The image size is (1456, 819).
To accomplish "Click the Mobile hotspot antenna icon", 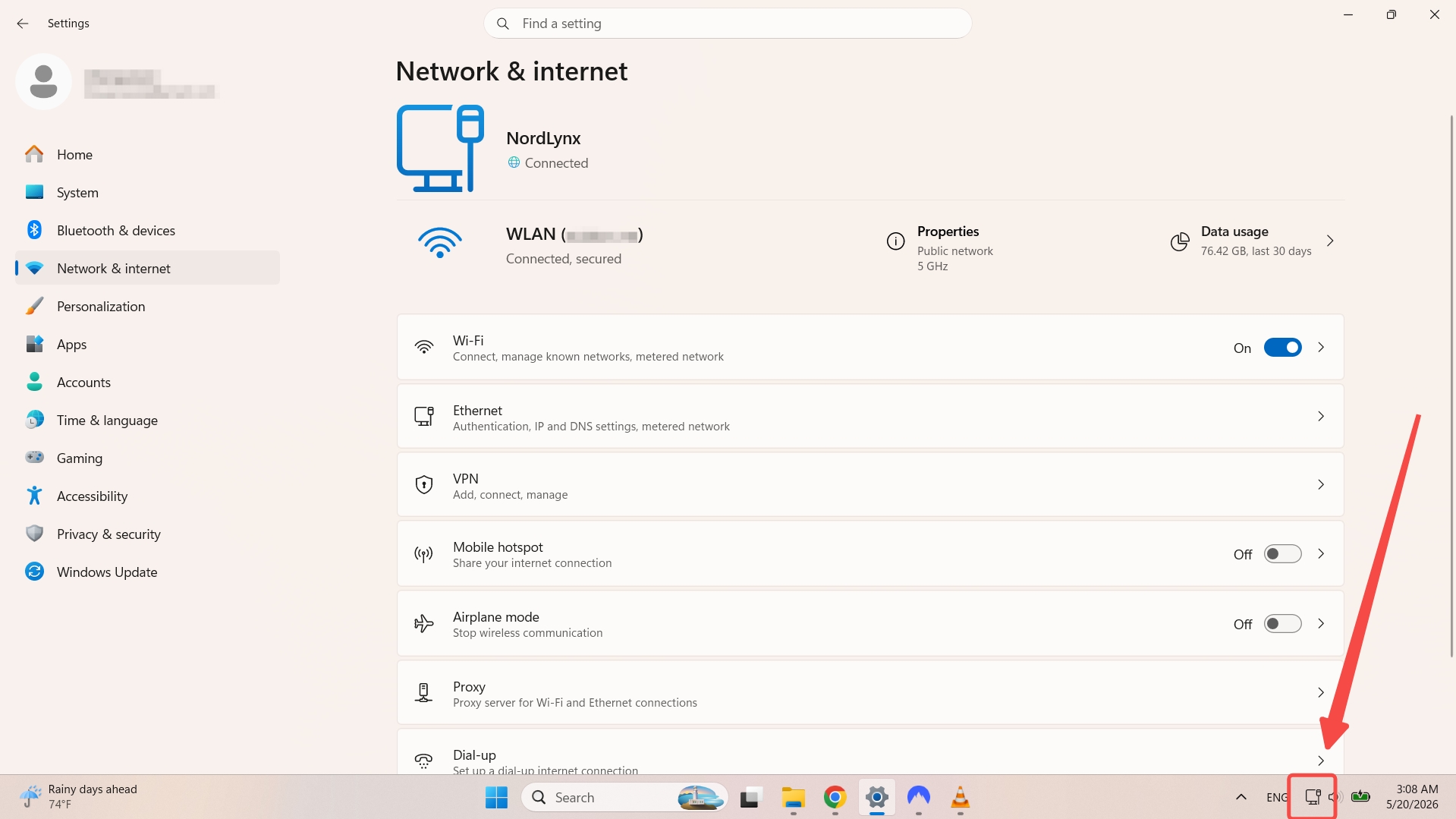I will pyautogui.click(x=424, y=554).
